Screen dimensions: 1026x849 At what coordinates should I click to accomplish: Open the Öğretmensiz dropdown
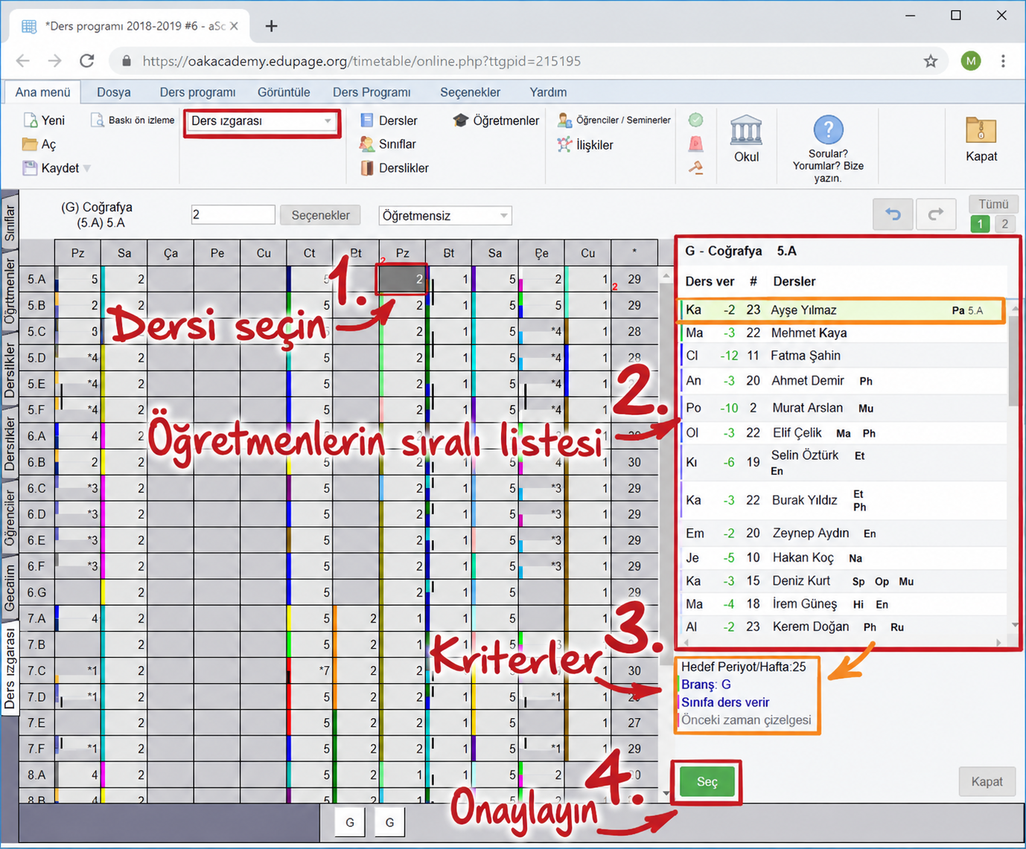(445, 215)
